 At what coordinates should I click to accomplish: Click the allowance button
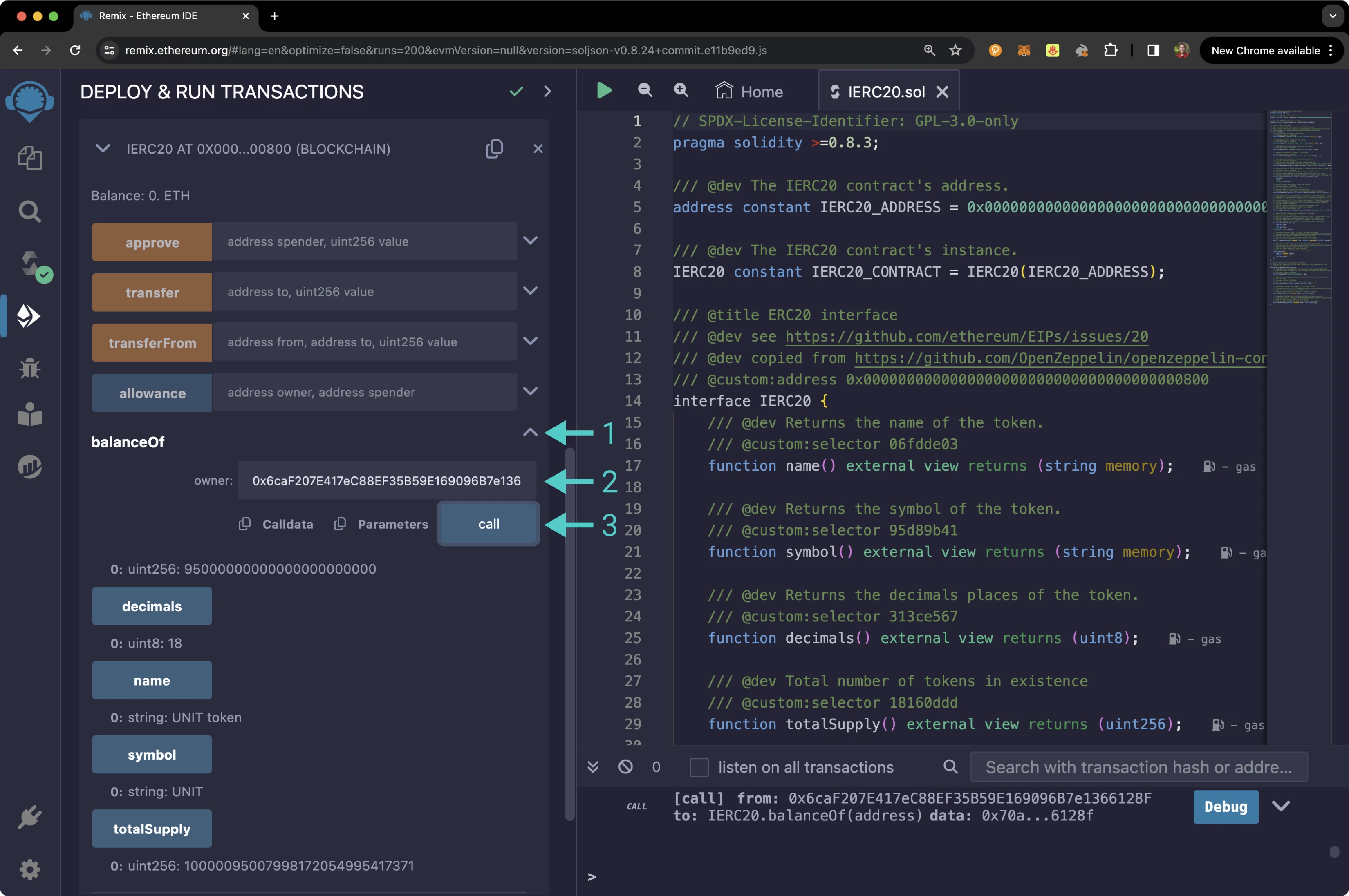click(x=152, y=393)
